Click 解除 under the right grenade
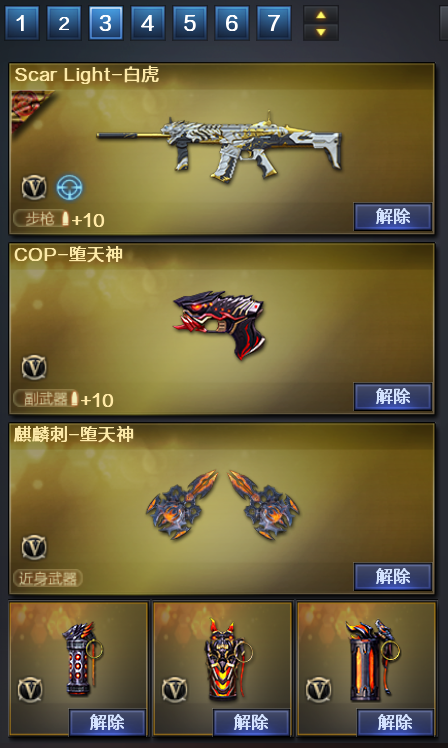This screenshot has width=448, height=748. 395,722
